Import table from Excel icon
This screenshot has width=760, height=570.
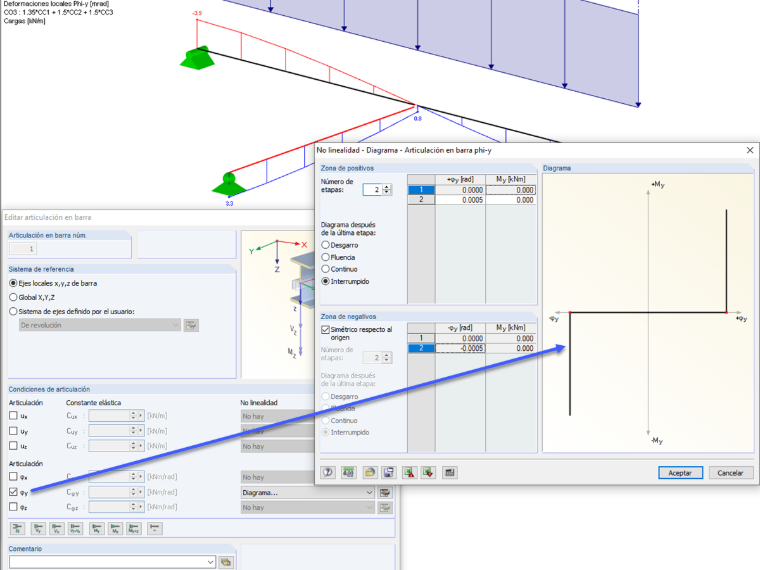tap(428, 472)
